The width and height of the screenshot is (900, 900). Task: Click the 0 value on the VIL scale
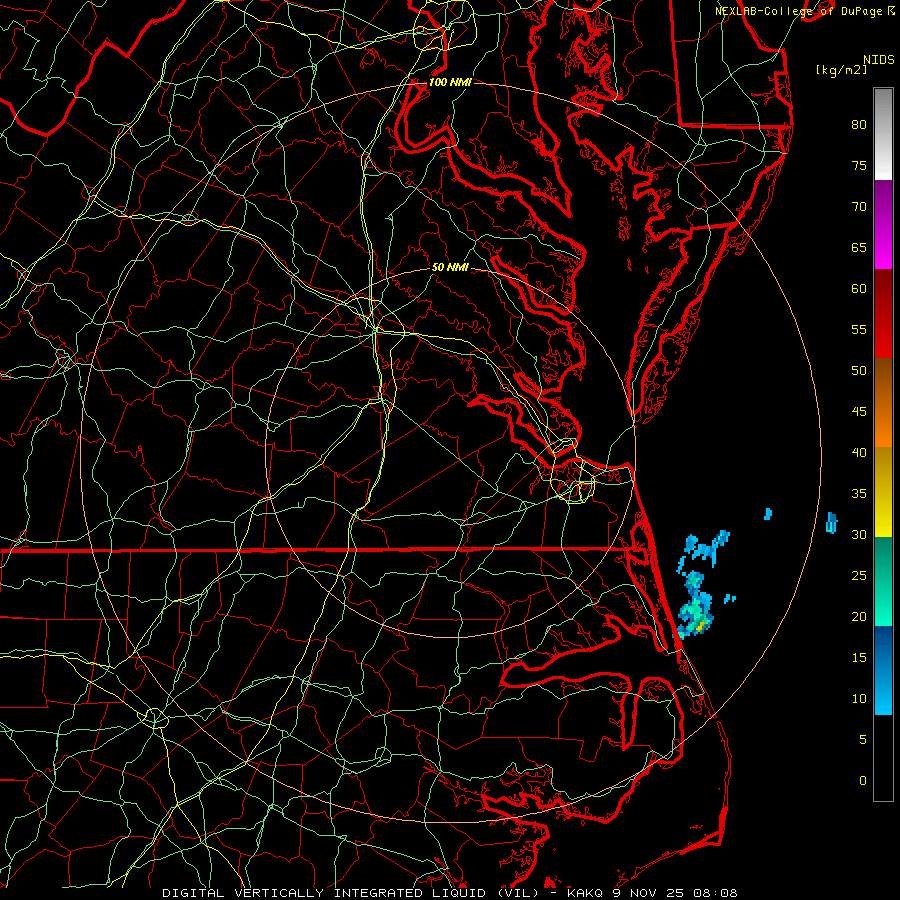tap(863, 781)
